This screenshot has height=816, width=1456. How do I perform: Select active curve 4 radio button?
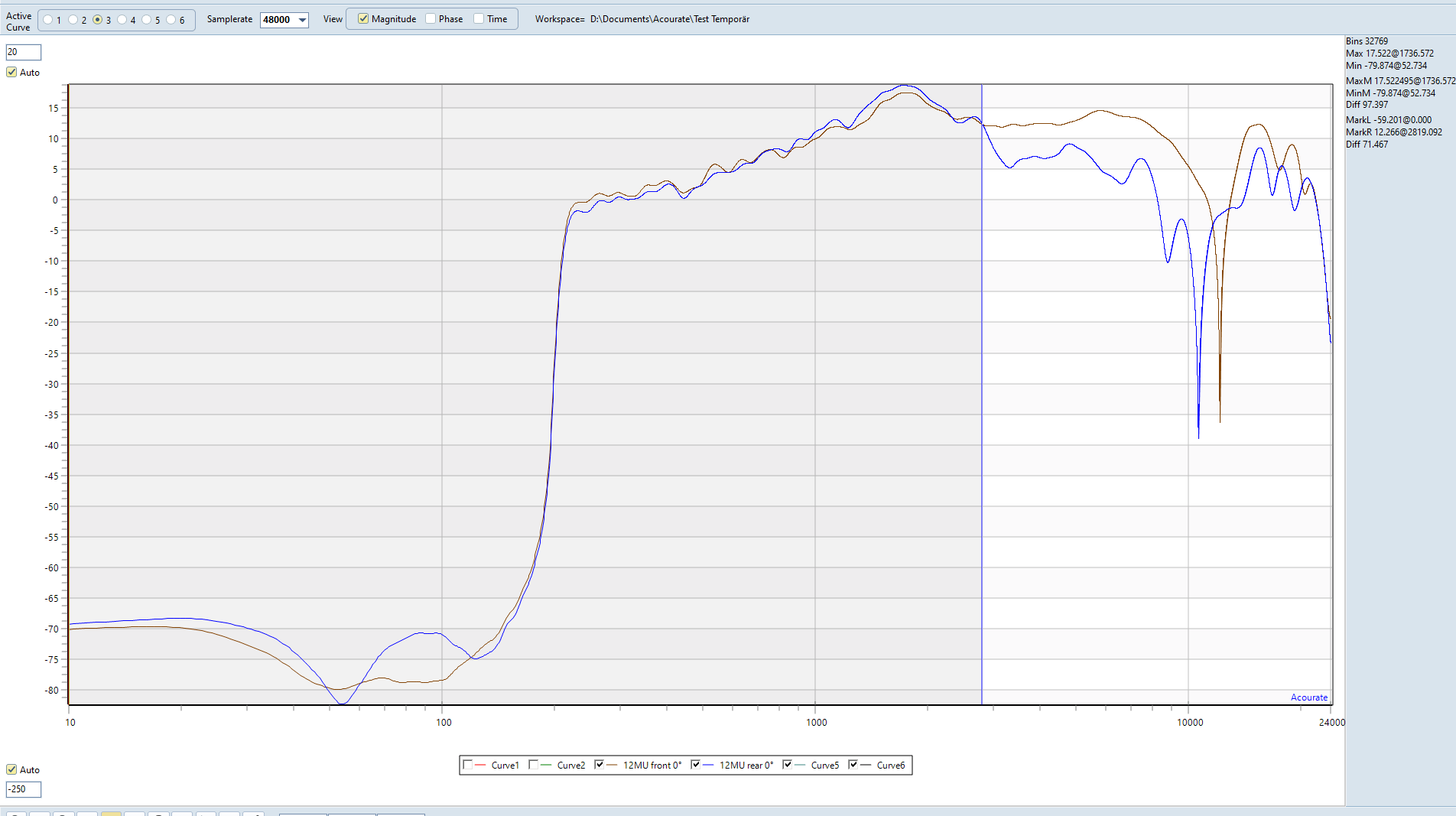point(122,20)
